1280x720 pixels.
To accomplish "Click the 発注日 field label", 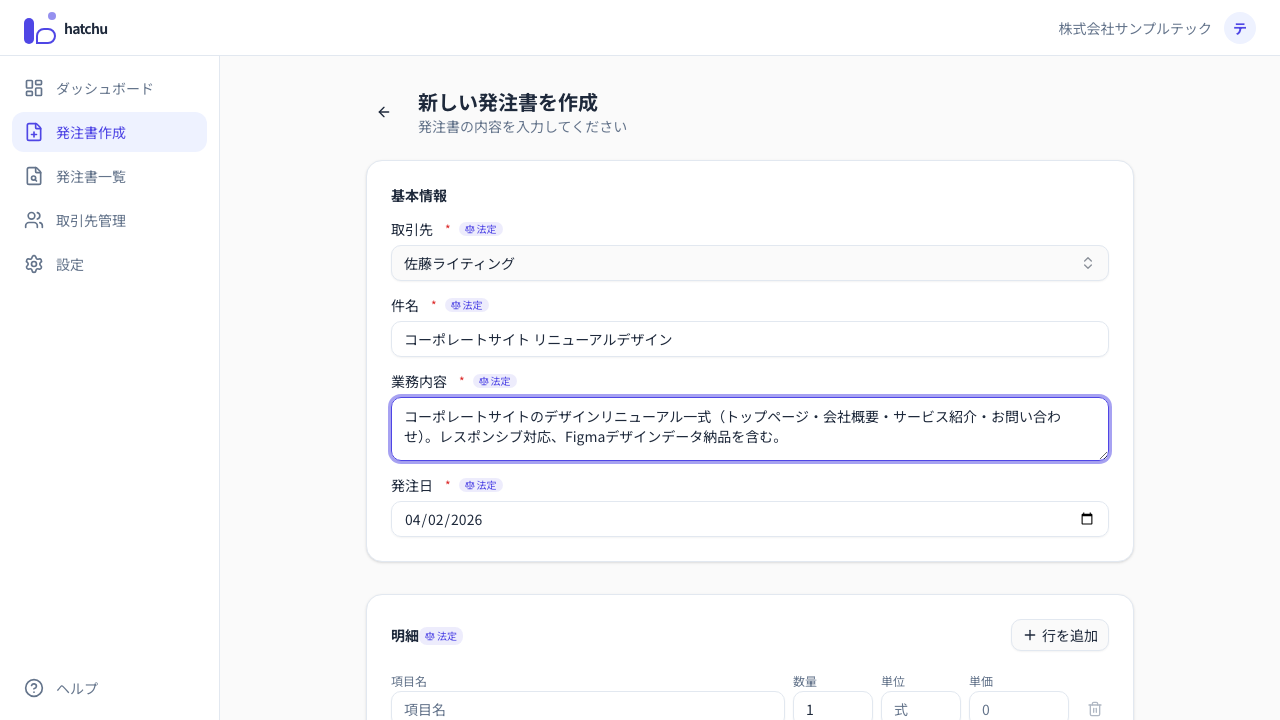I will click(x=412, y=485).
